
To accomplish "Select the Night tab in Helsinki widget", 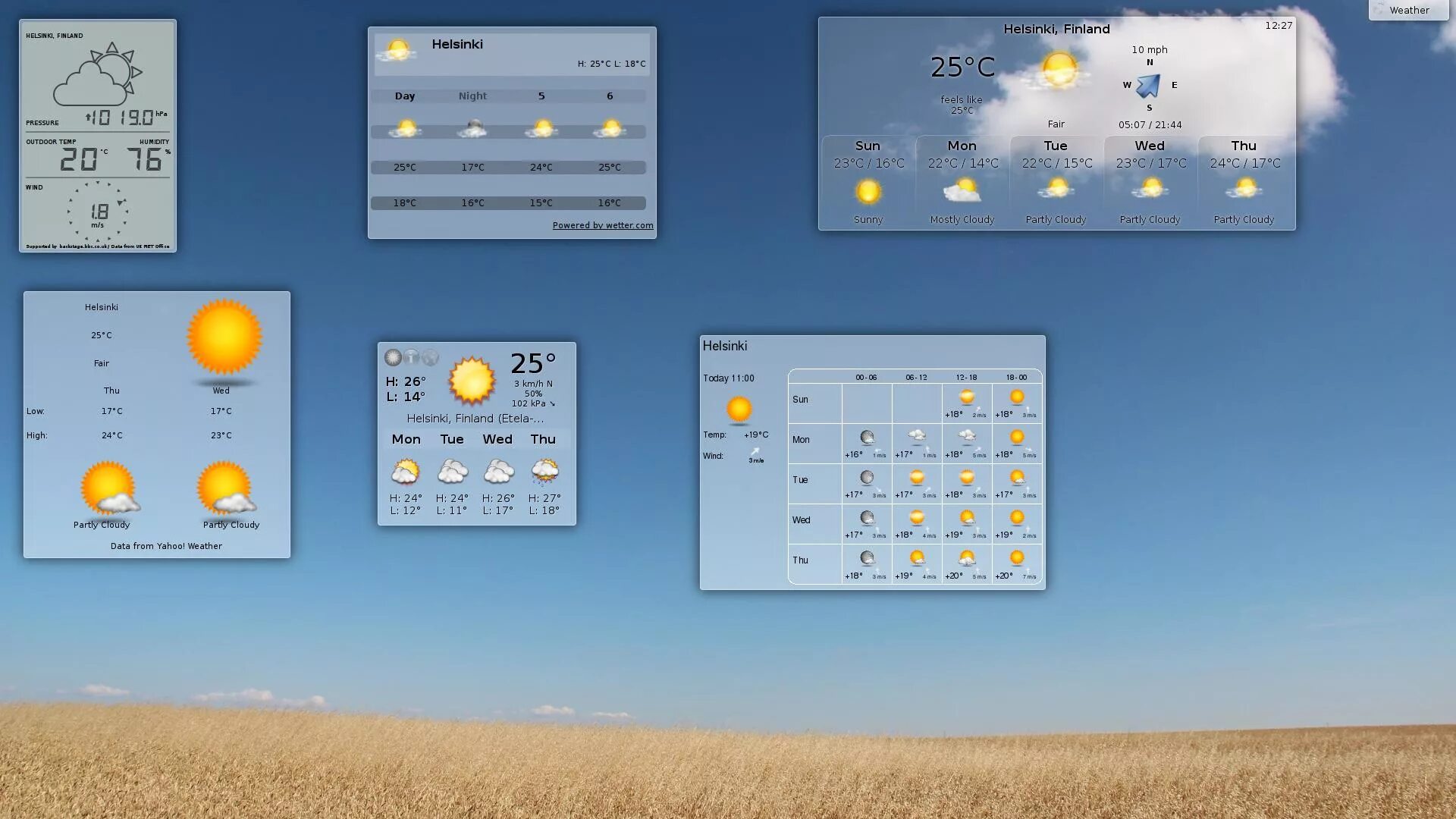I will [472, 96].
